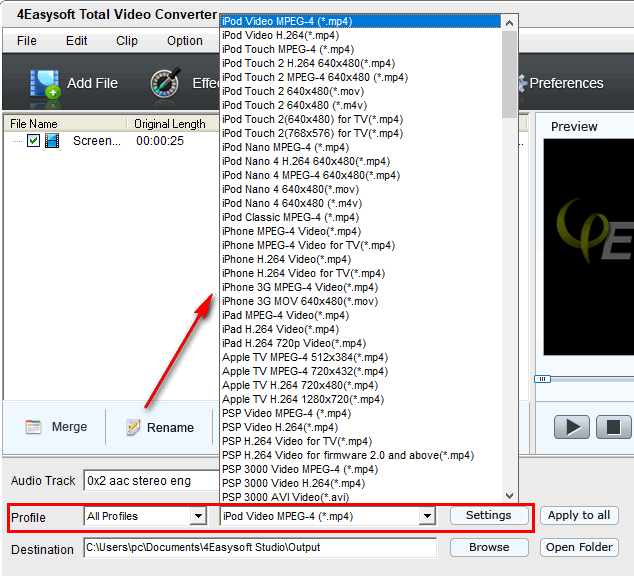Stop the preview playback
This screenshot has width=634, height=576.
[613, 427]
